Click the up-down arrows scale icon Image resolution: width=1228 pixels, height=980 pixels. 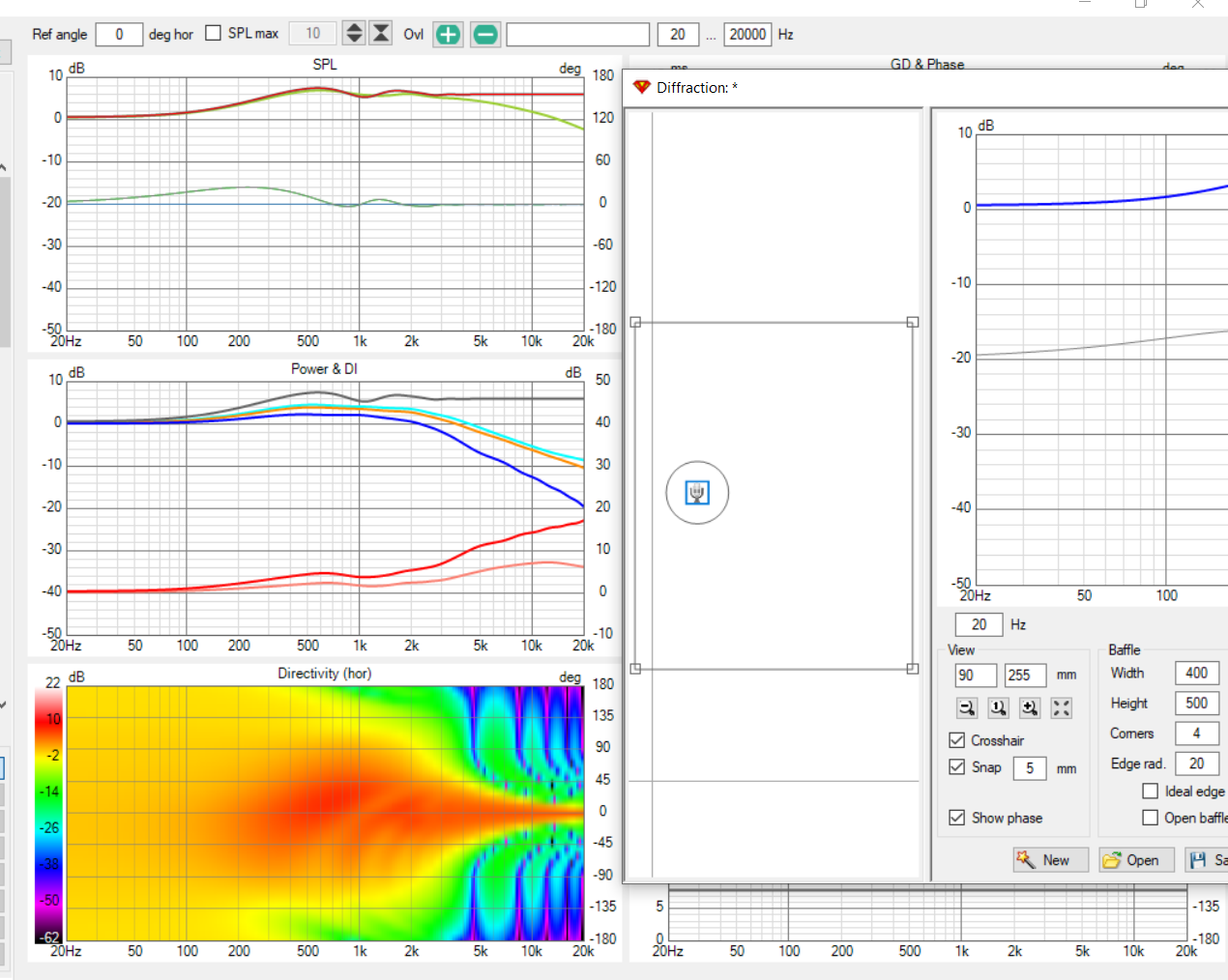355,34
